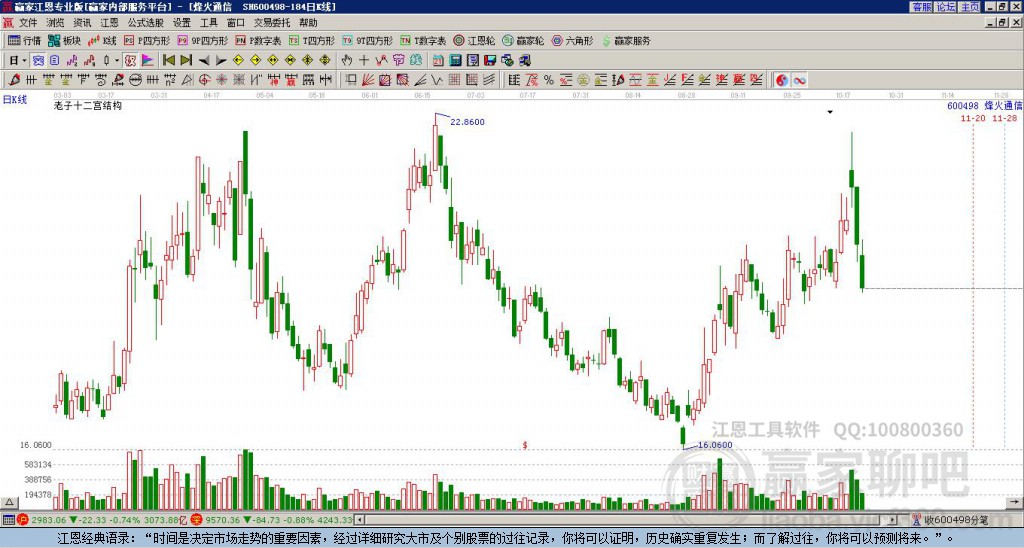
Task: Open the calculator icon
Action: pos(455,61)
